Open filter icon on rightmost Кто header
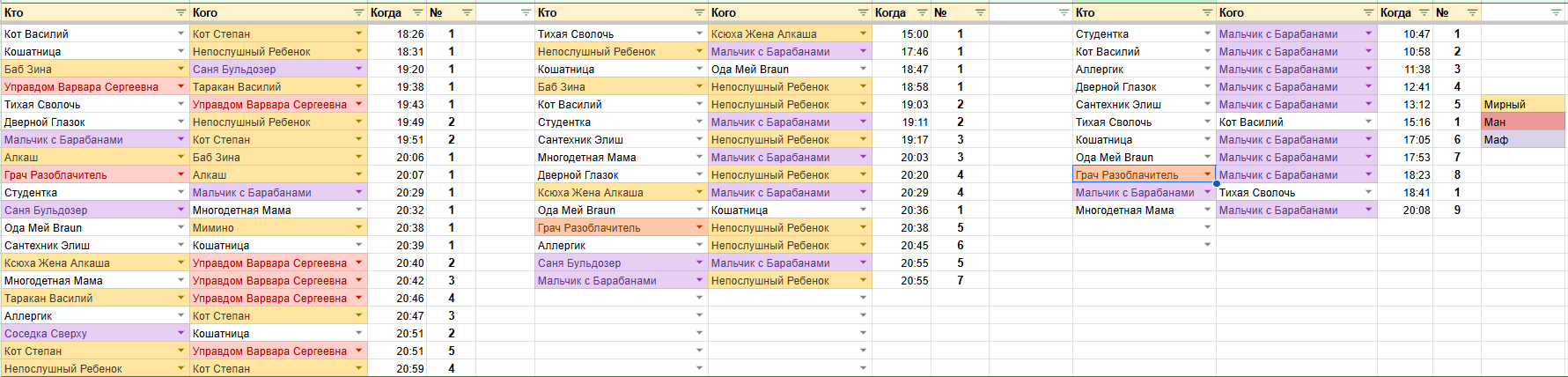Screen dimensions: 1568x377 [1207, 12]
